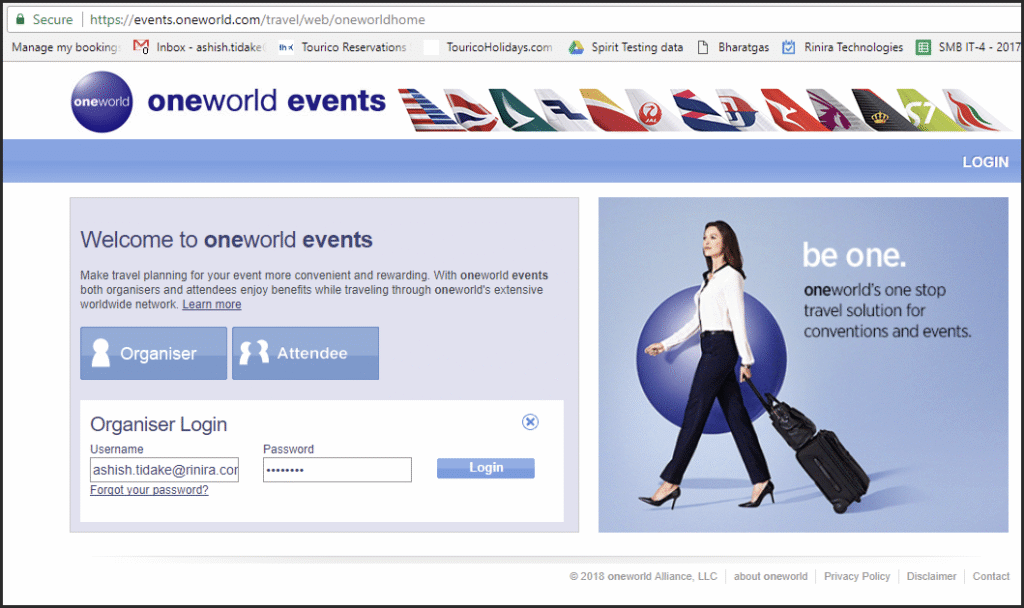Click the secure padlock icon in address bar

point(20,19)
